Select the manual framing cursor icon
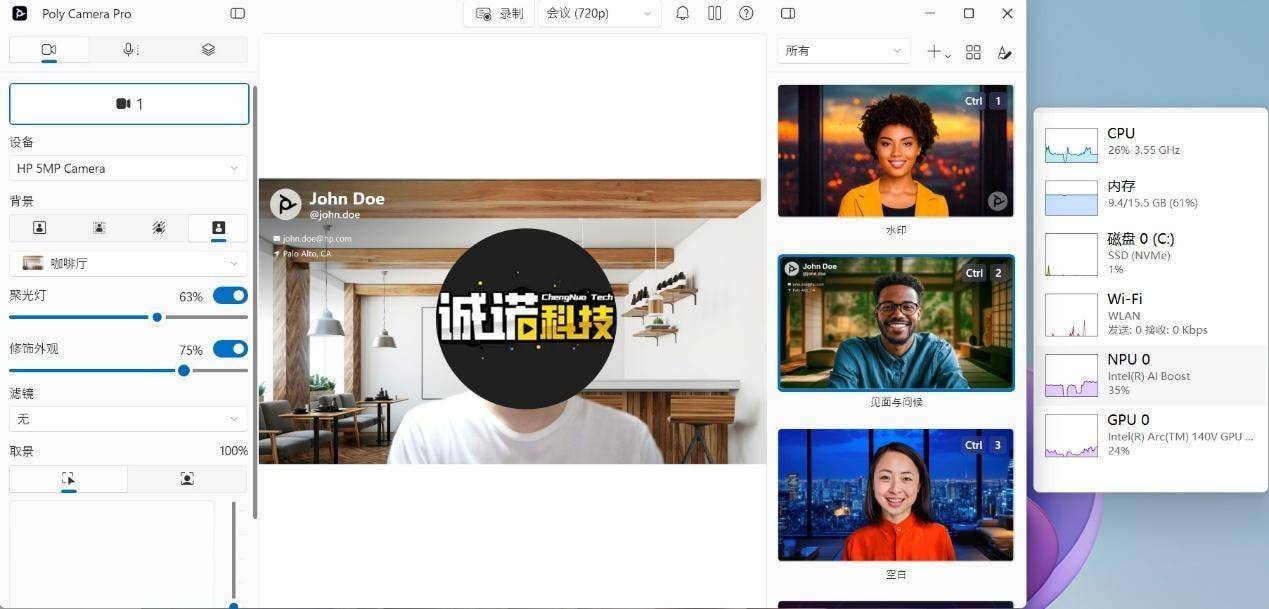This screenshot has height=609, width=1269. click(x=68, y=479)
